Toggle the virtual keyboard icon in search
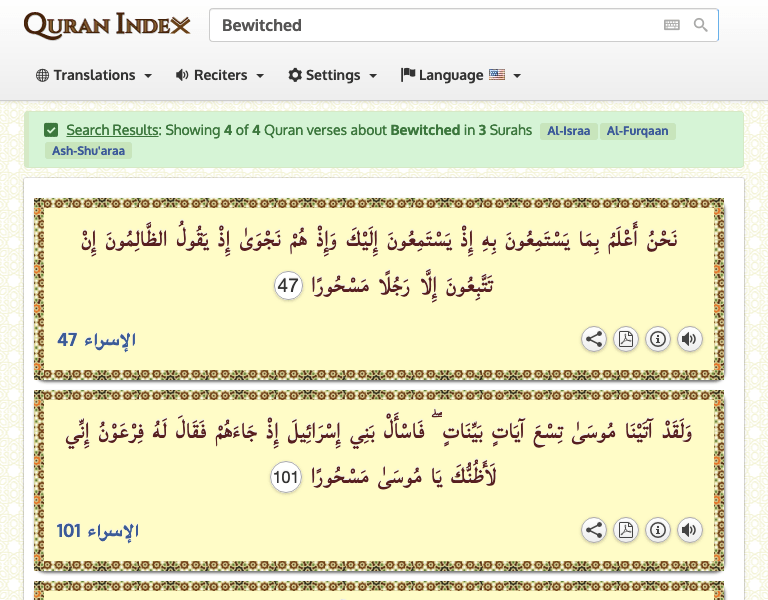The image size is (768, 600). pyautogui.click(x=672, y=25)
